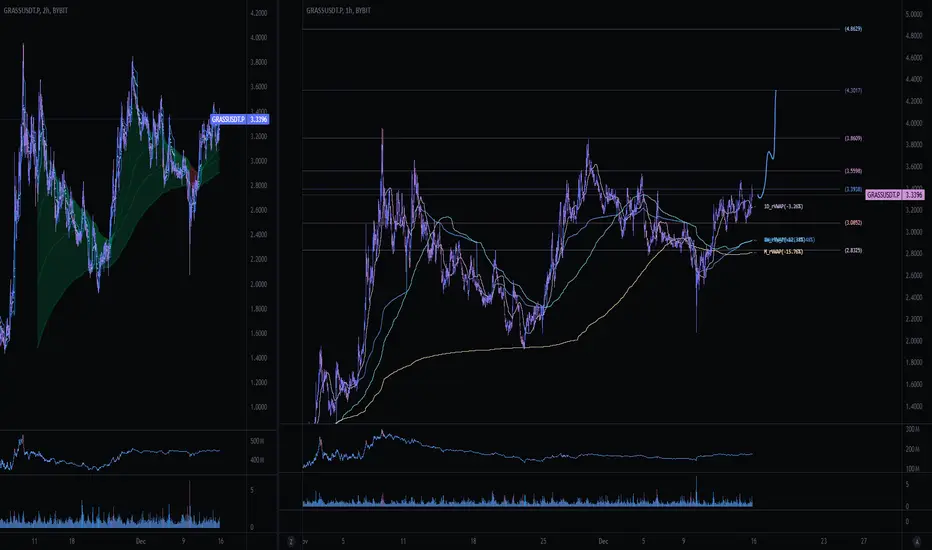Click the Dec label on the right chart time axis
Screen dimensions: 932x550
(x=603, y=541)
